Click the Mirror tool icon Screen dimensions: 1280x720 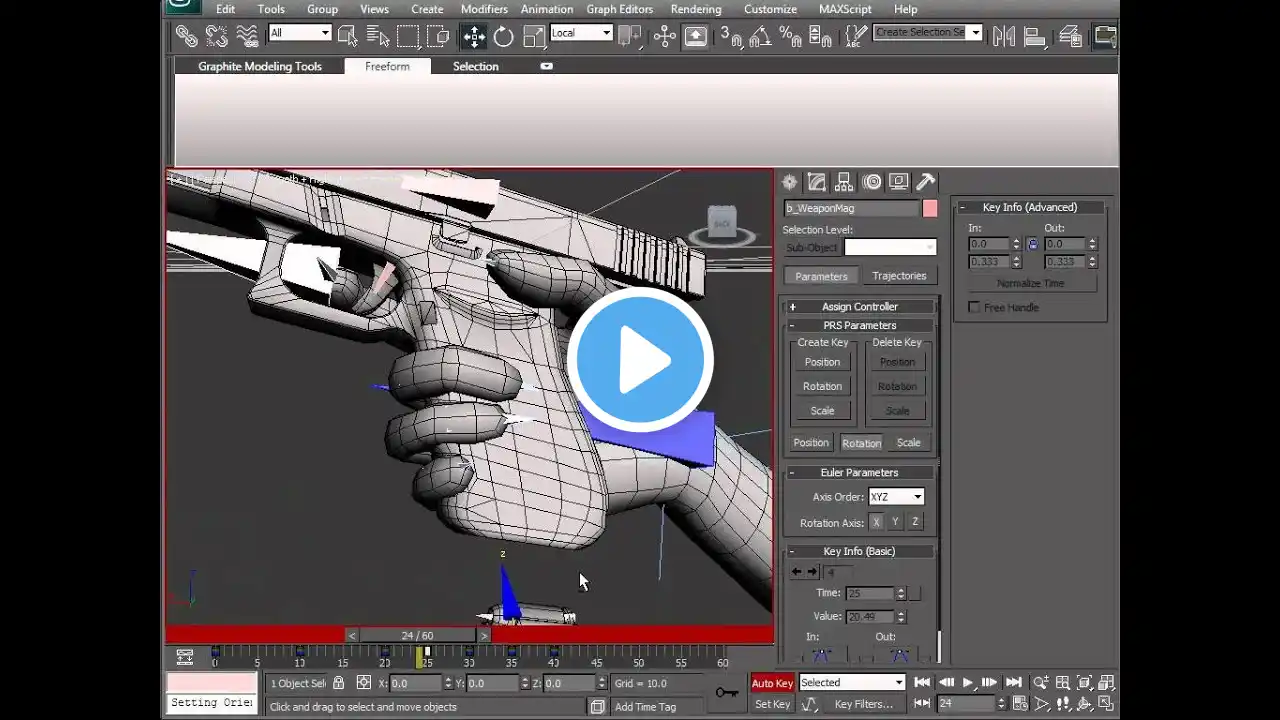click(x=1004, y=37)
